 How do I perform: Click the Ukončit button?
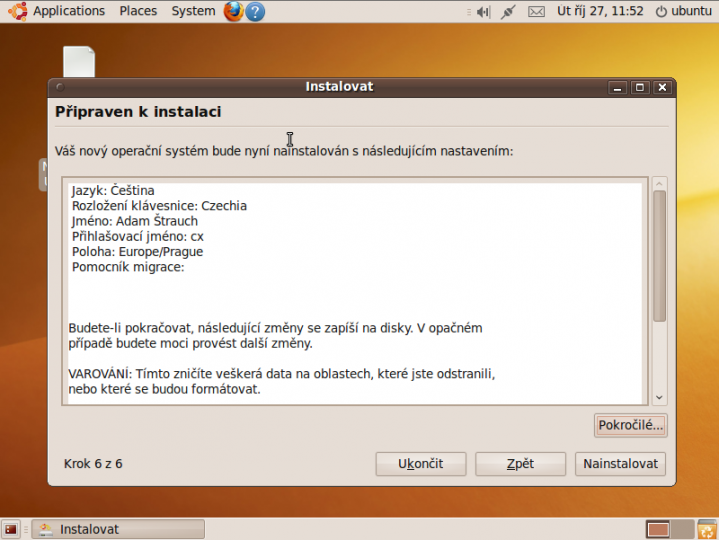tap(420, 464)
